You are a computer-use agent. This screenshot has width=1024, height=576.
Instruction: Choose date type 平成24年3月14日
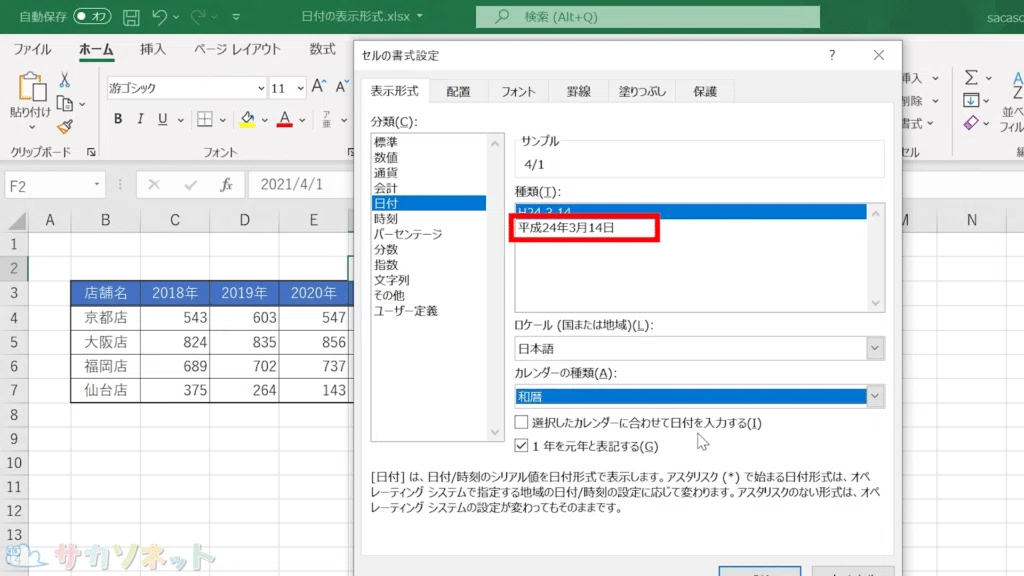(x=691, y=228)
